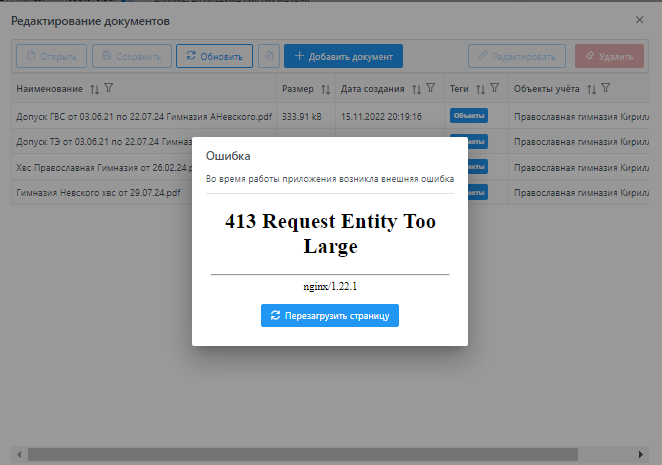Image resolution: width=662 pixels, height=465 pixels.
Task: Sort by Размер column arrows
Action: click(x=325, y=89)
